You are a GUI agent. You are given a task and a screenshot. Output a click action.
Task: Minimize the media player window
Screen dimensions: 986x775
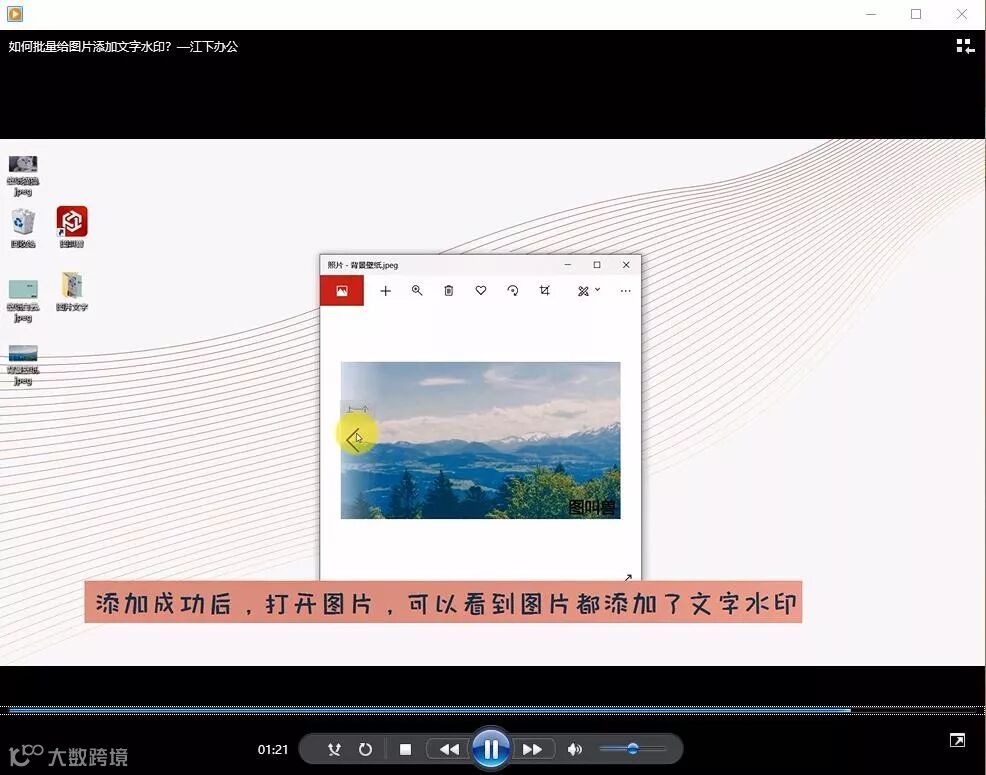tap(871, 14)
